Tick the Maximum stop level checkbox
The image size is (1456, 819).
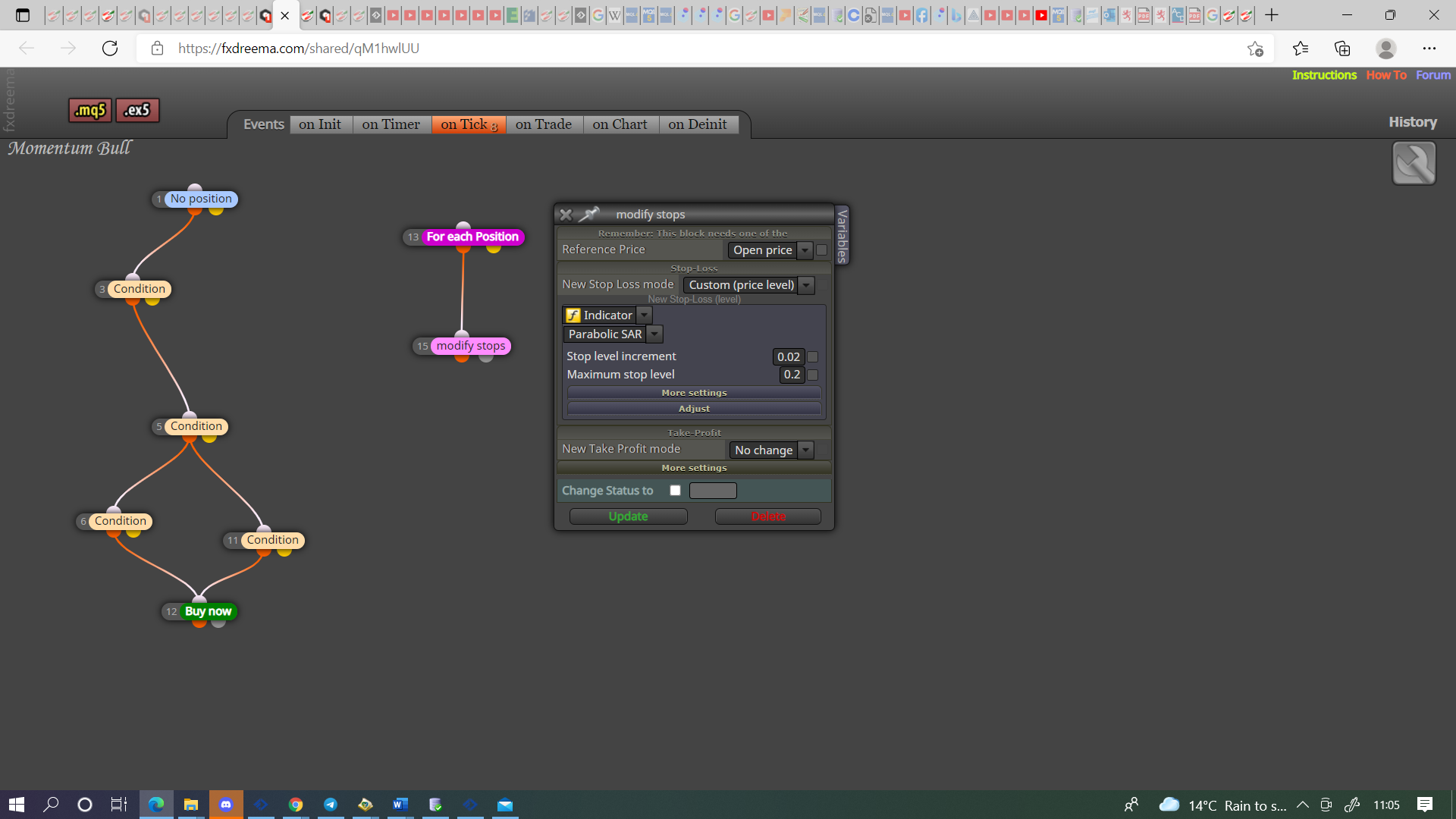(813, 375)
